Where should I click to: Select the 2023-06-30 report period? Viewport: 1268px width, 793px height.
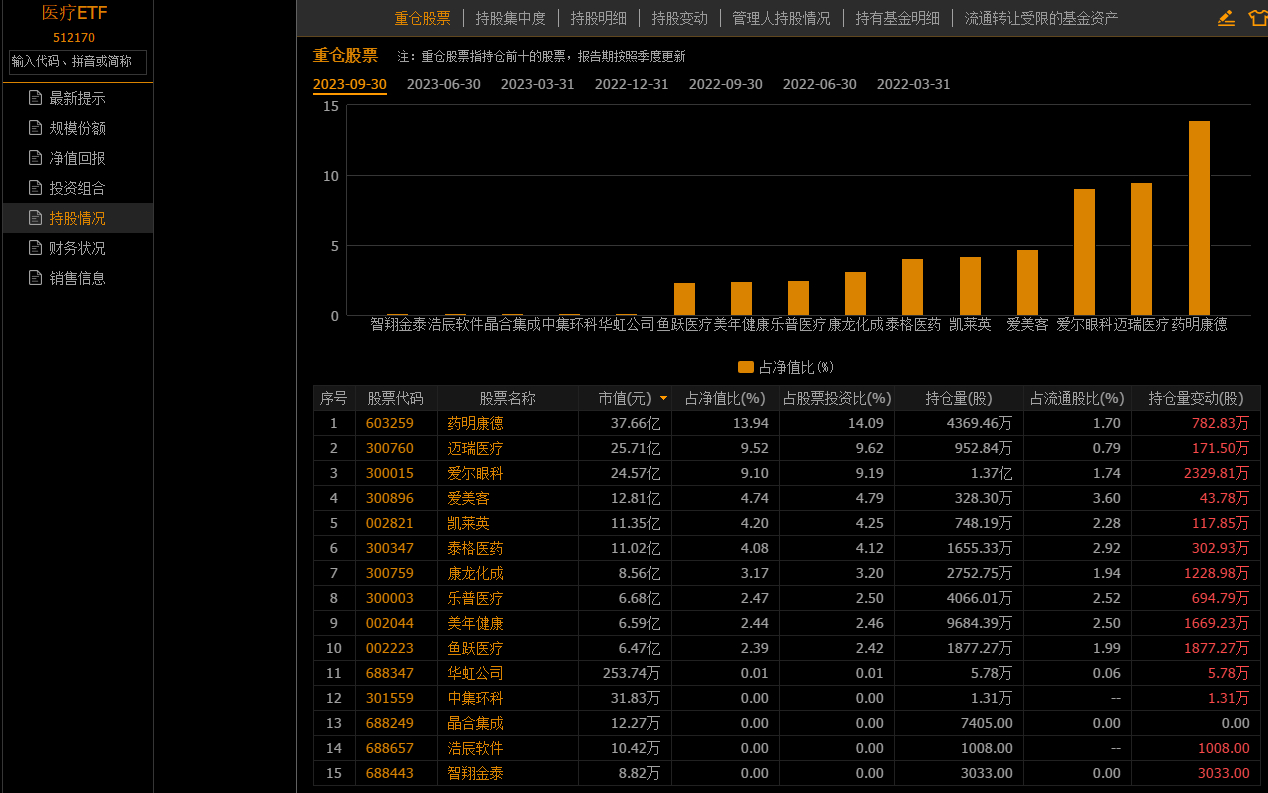click(443, 84)
